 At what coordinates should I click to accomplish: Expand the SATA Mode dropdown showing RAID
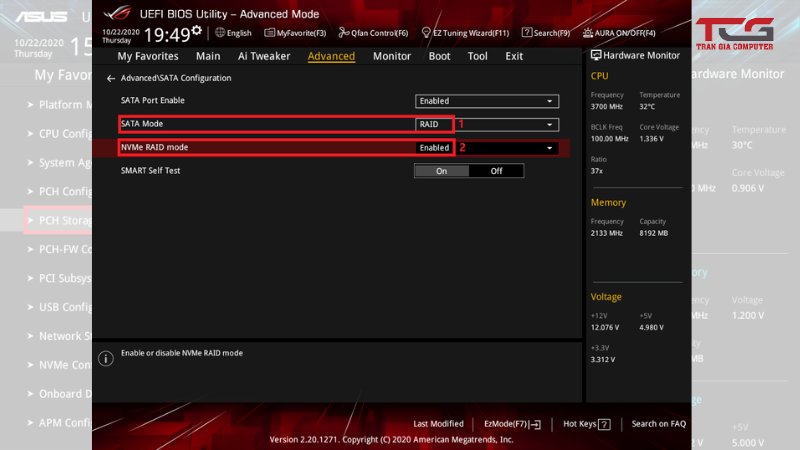pyautogui.click(x=487, y=124)
